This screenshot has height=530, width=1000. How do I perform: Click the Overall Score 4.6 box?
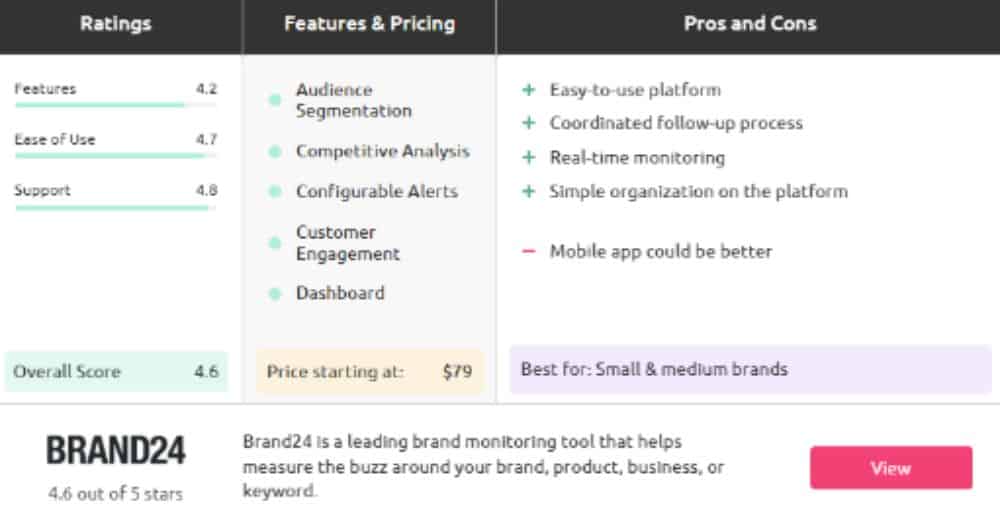115,371
